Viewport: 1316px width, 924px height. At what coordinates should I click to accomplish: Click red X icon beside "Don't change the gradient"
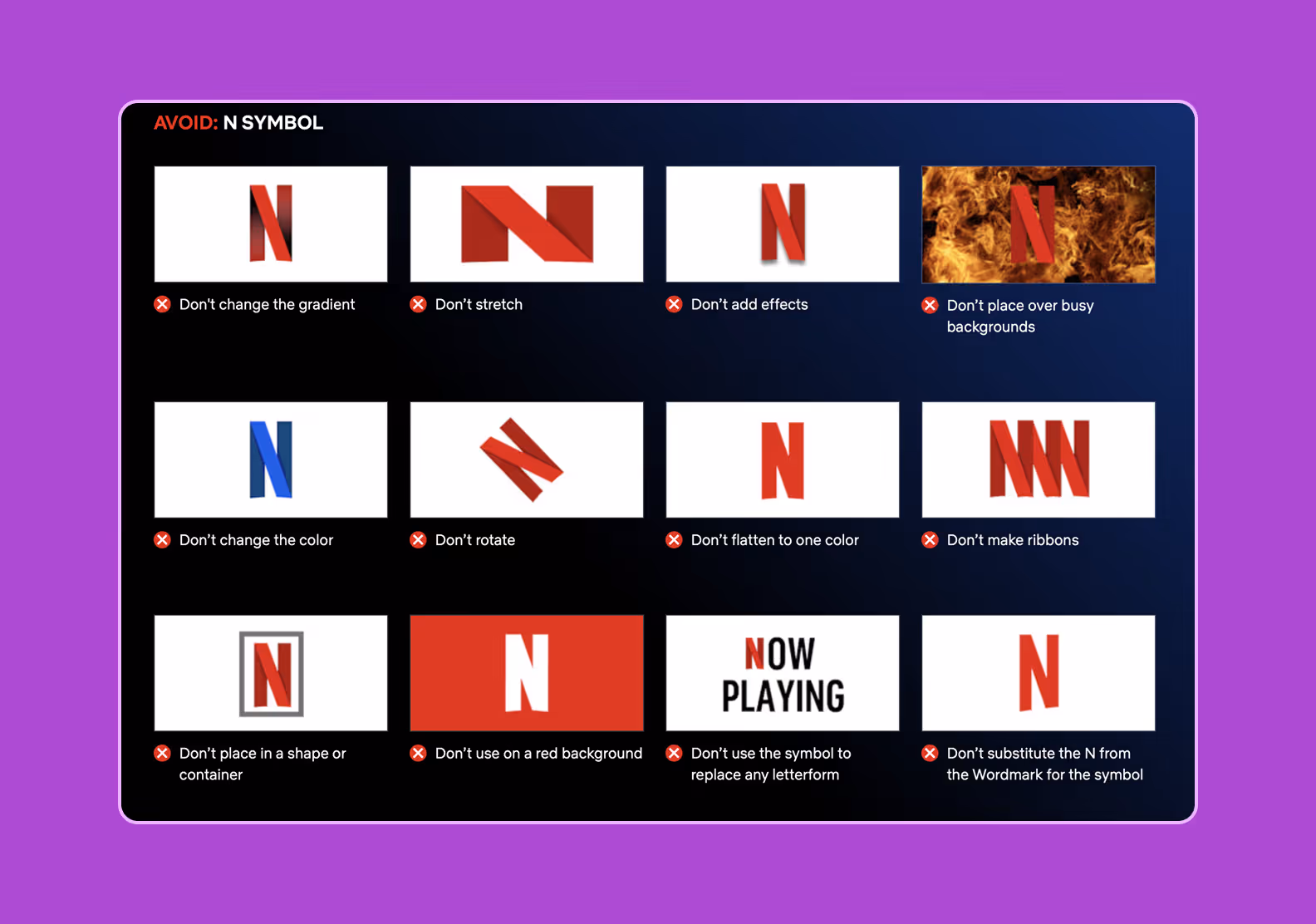click(x=163, y=304)
